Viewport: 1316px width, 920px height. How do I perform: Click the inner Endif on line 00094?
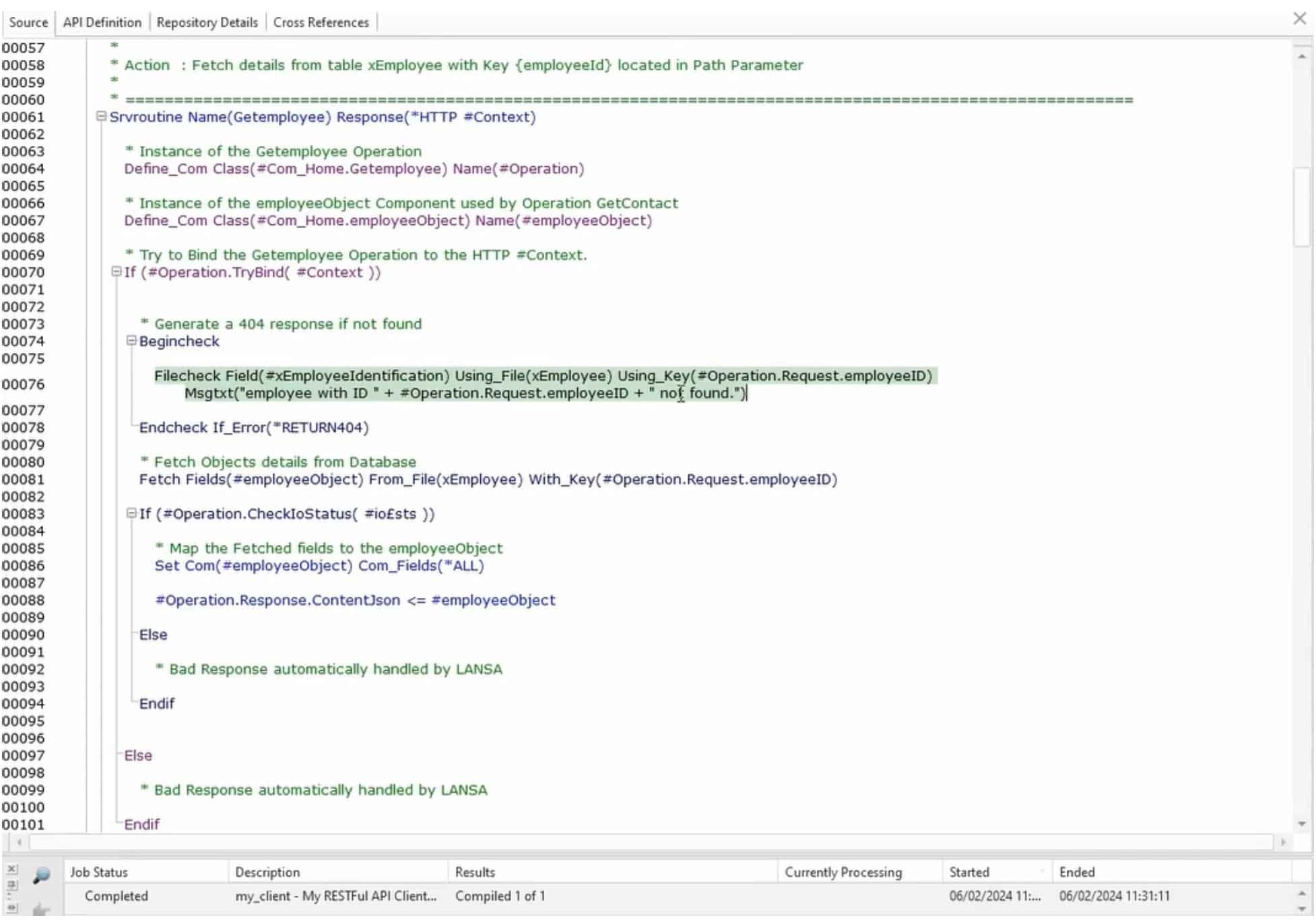[x=156, y=704]
